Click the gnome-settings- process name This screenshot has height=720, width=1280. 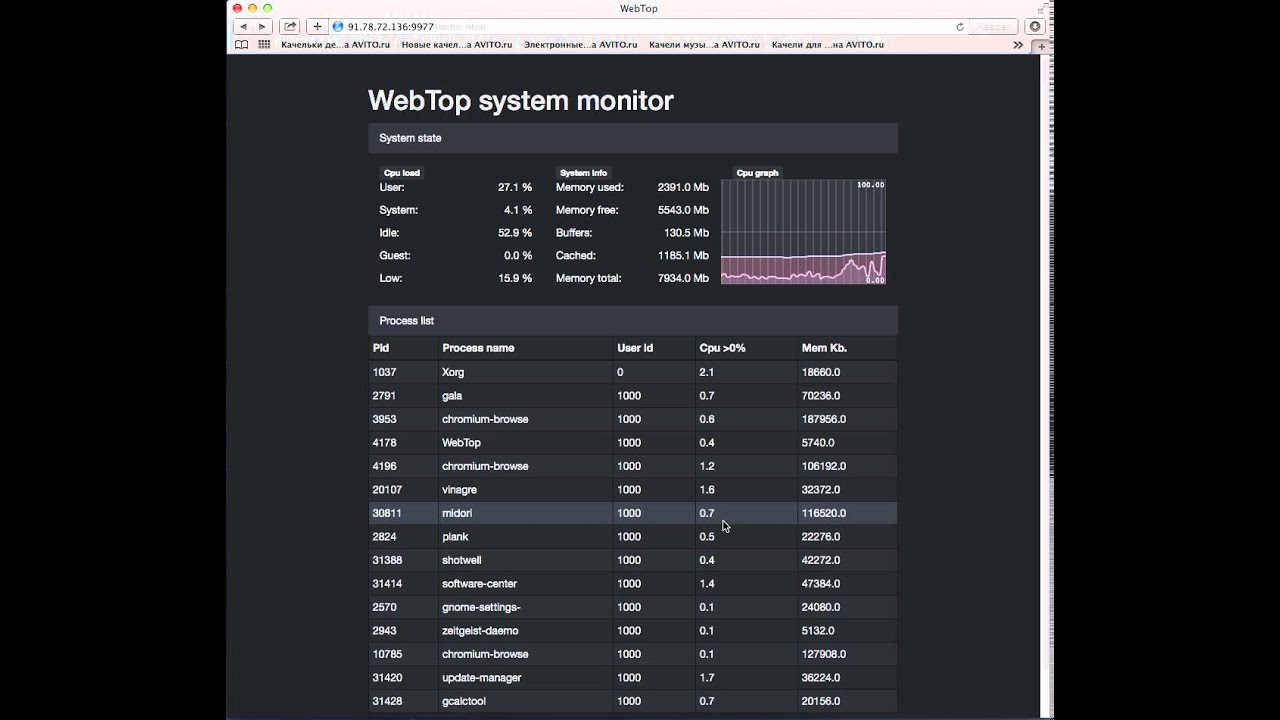[481, 607]
